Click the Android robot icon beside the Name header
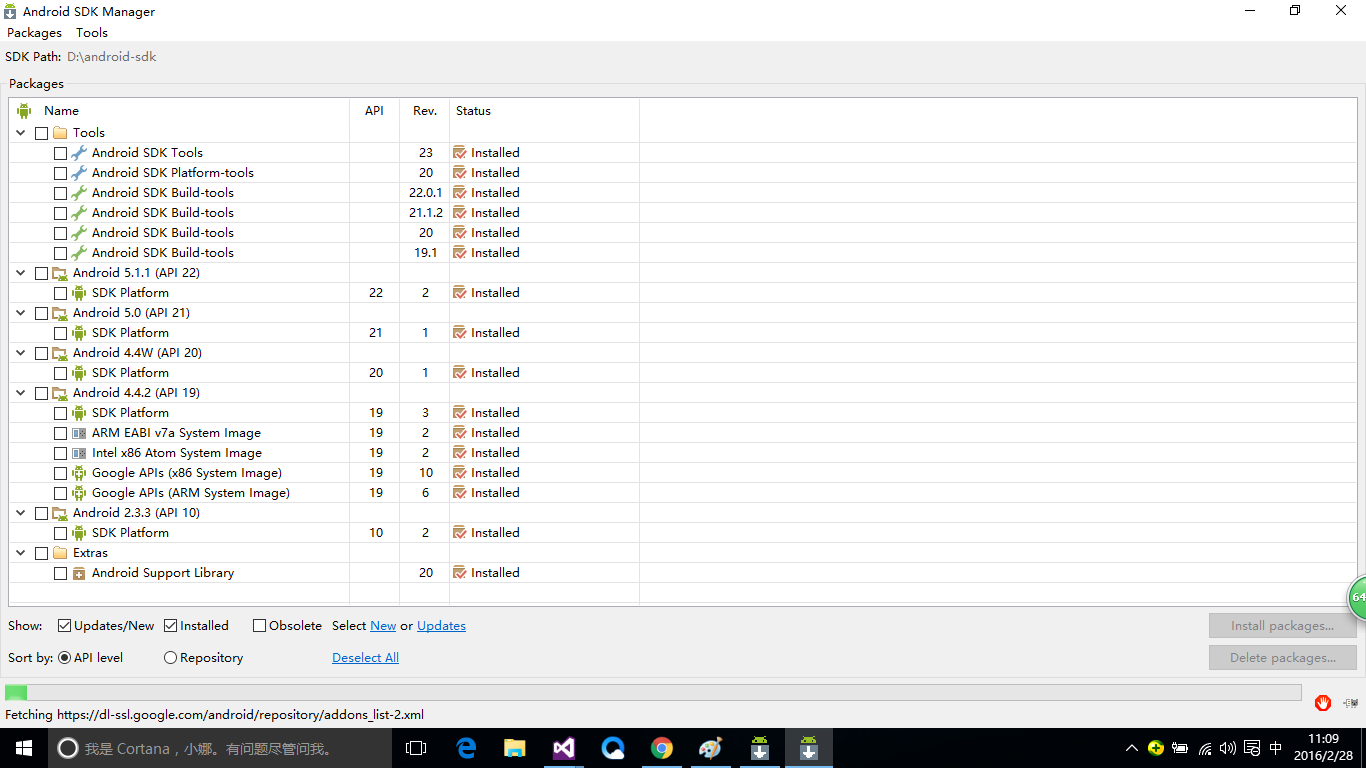Image resolution: width=1366 pixels, height=768 pixels. 24,111
